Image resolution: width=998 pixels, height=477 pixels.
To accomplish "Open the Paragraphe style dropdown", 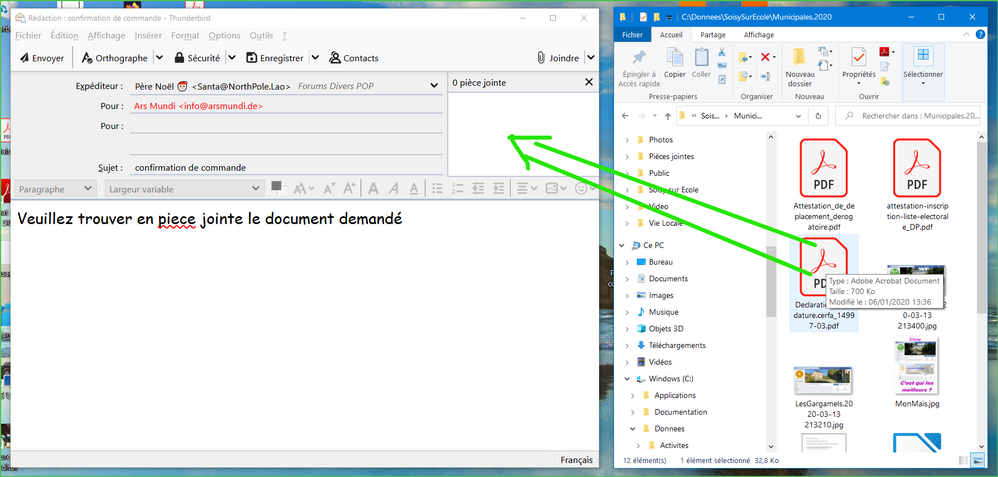I will point(56,188).
